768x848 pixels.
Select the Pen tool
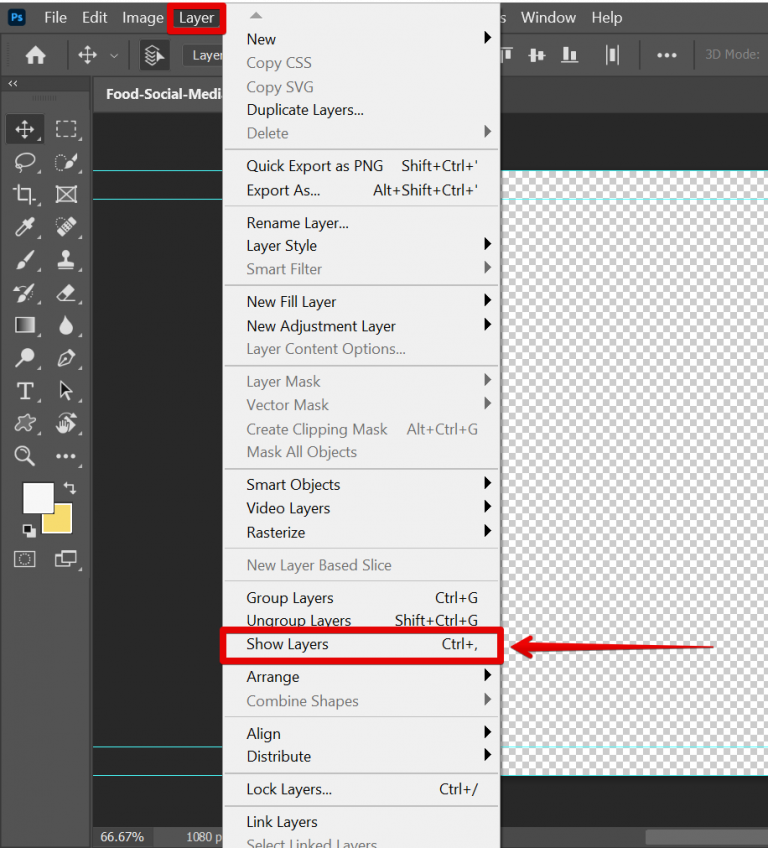coord(66,358)
